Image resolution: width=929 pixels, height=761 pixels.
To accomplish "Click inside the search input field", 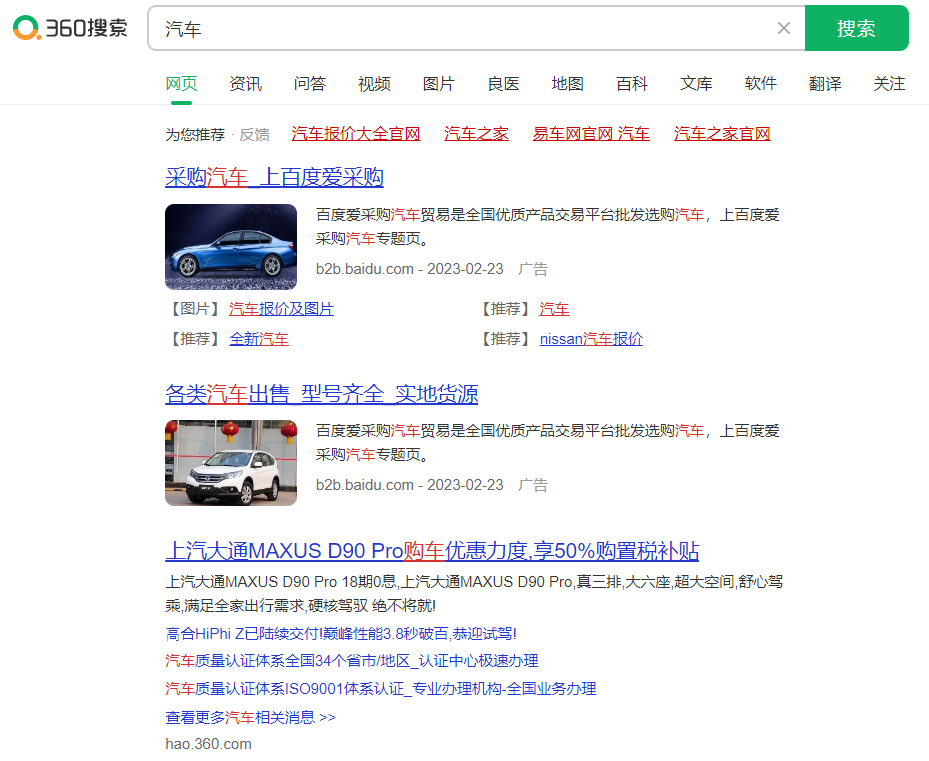I will point(400,28).
